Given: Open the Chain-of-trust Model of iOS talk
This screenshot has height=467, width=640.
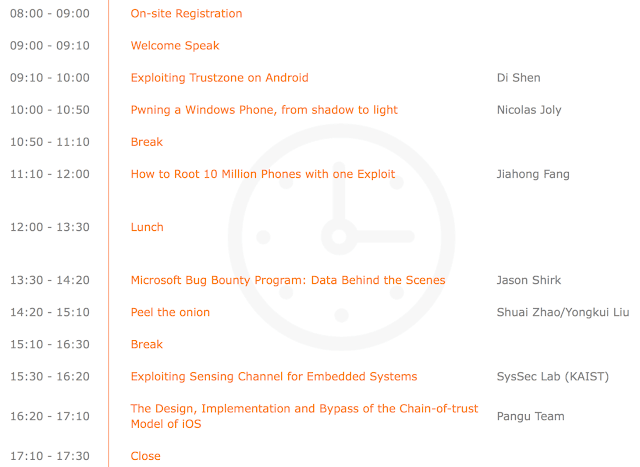Looking at the screenshot, I should pos(304,416).
